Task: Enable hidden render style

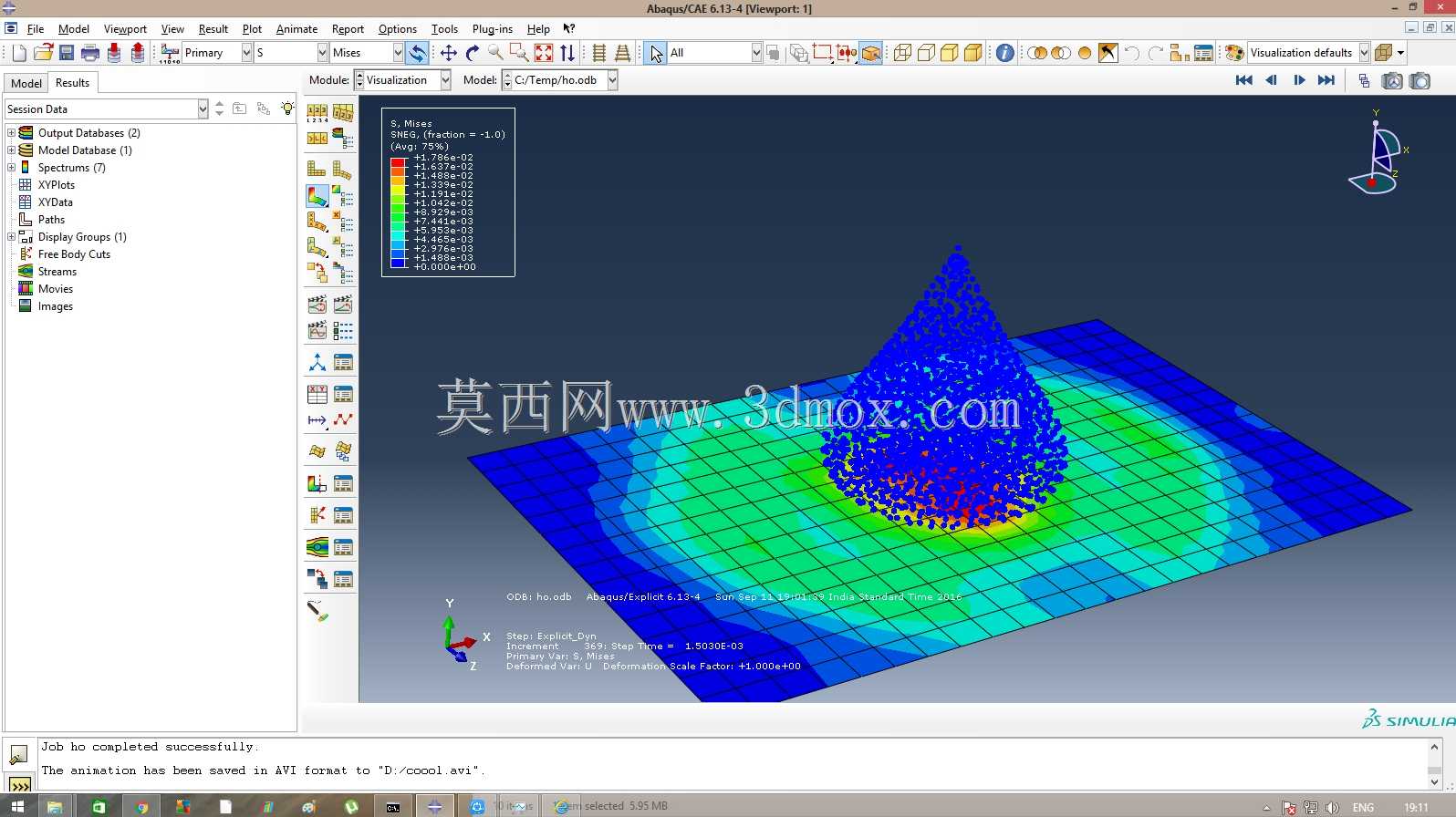Action: 926,53
